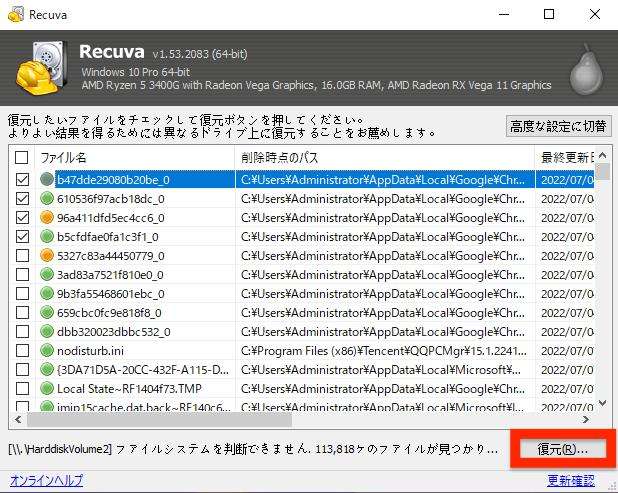Click the HarddiskVolume2 status bar message
Screen dimensions: 618x493
pyautogui.click(x=253, y=449)
